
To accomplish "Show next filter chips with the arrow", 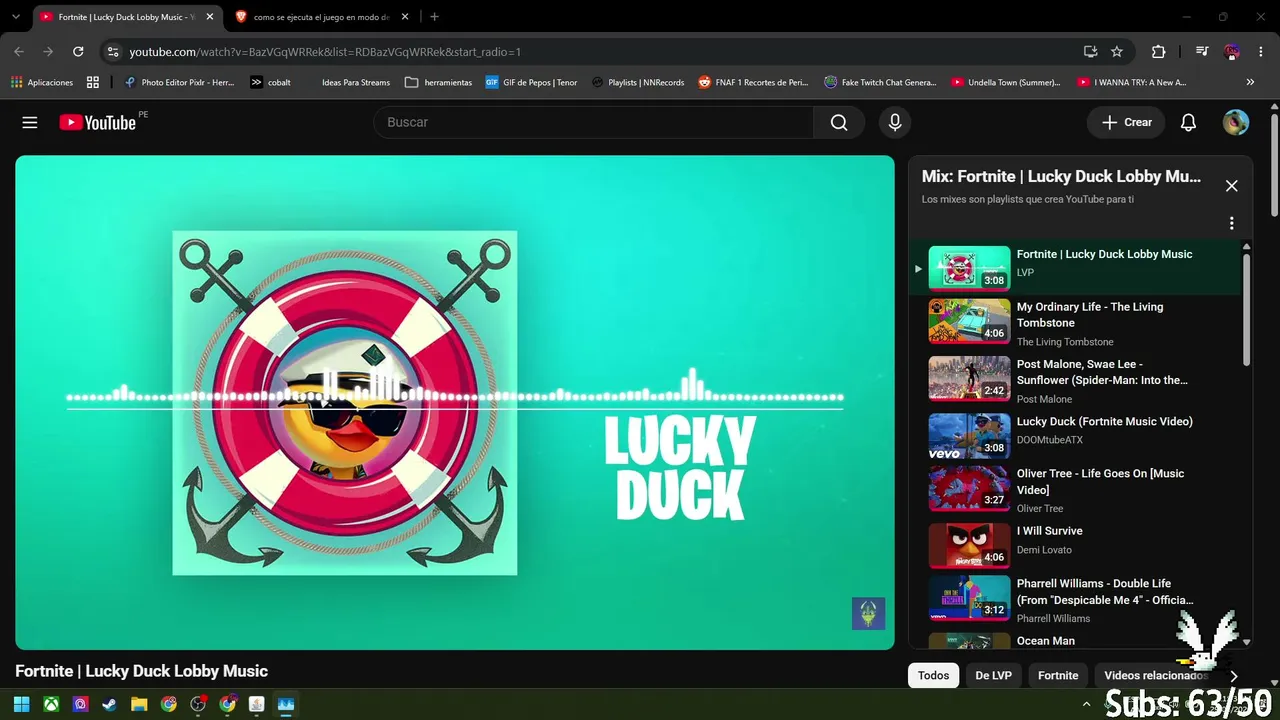I will tap(1233, 676).
